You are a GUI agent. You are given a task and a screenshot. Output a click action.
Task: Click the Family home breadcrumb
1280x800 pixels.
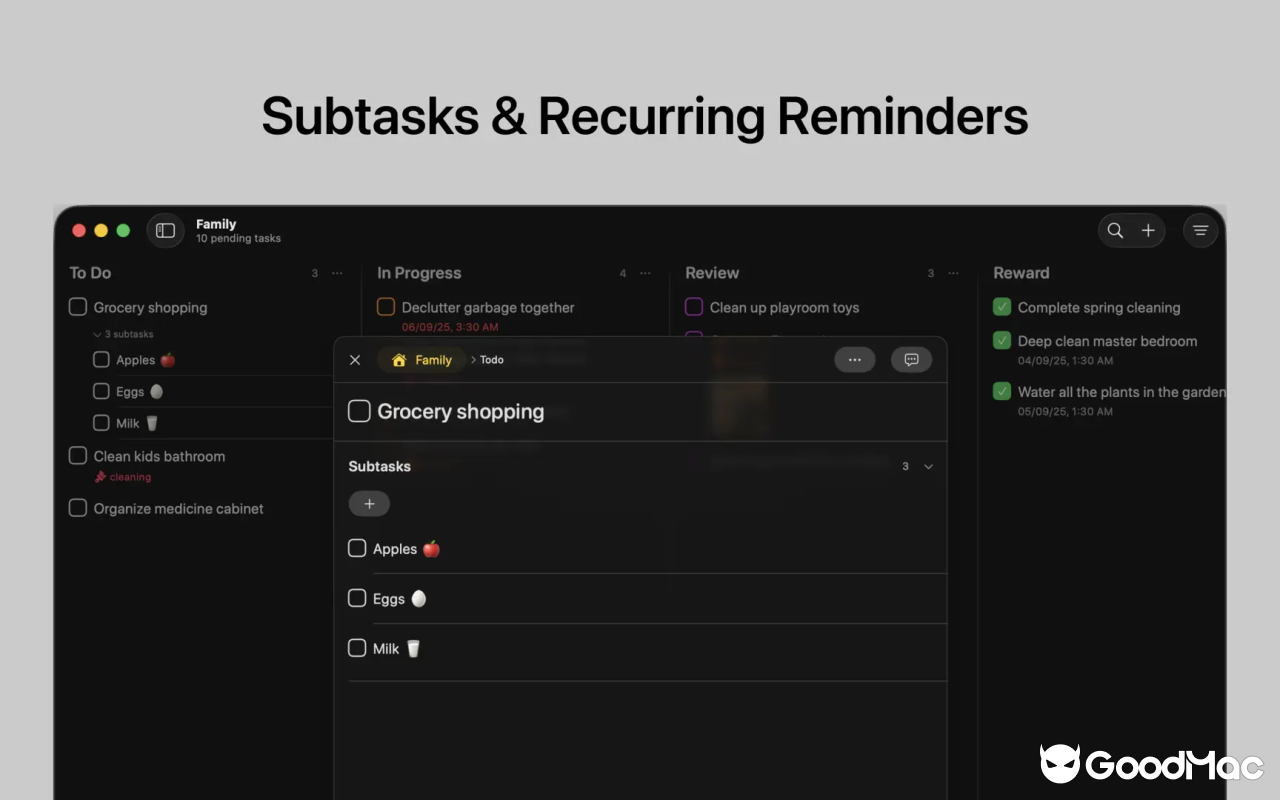422,360
